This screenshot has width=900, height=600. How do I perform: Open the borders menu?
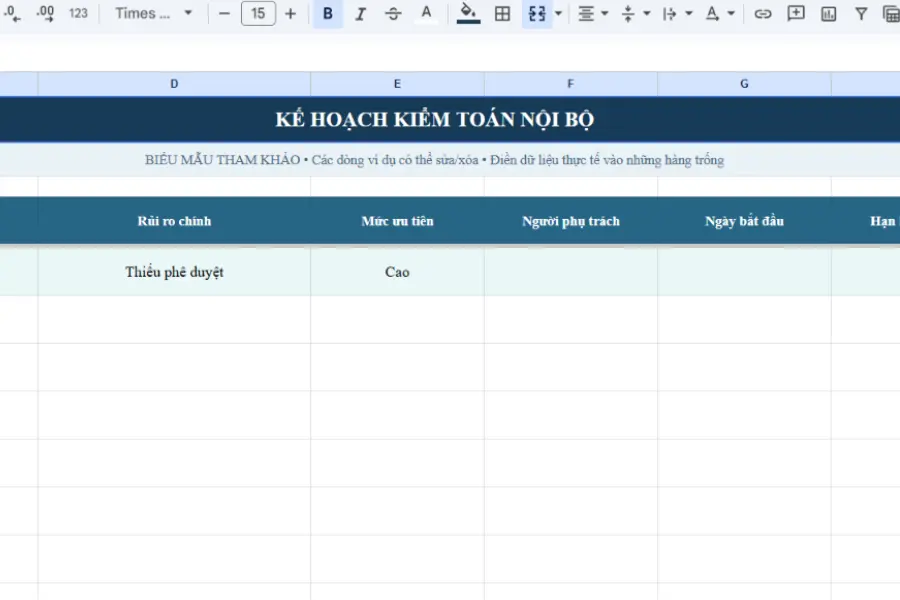tap(502, 13)
